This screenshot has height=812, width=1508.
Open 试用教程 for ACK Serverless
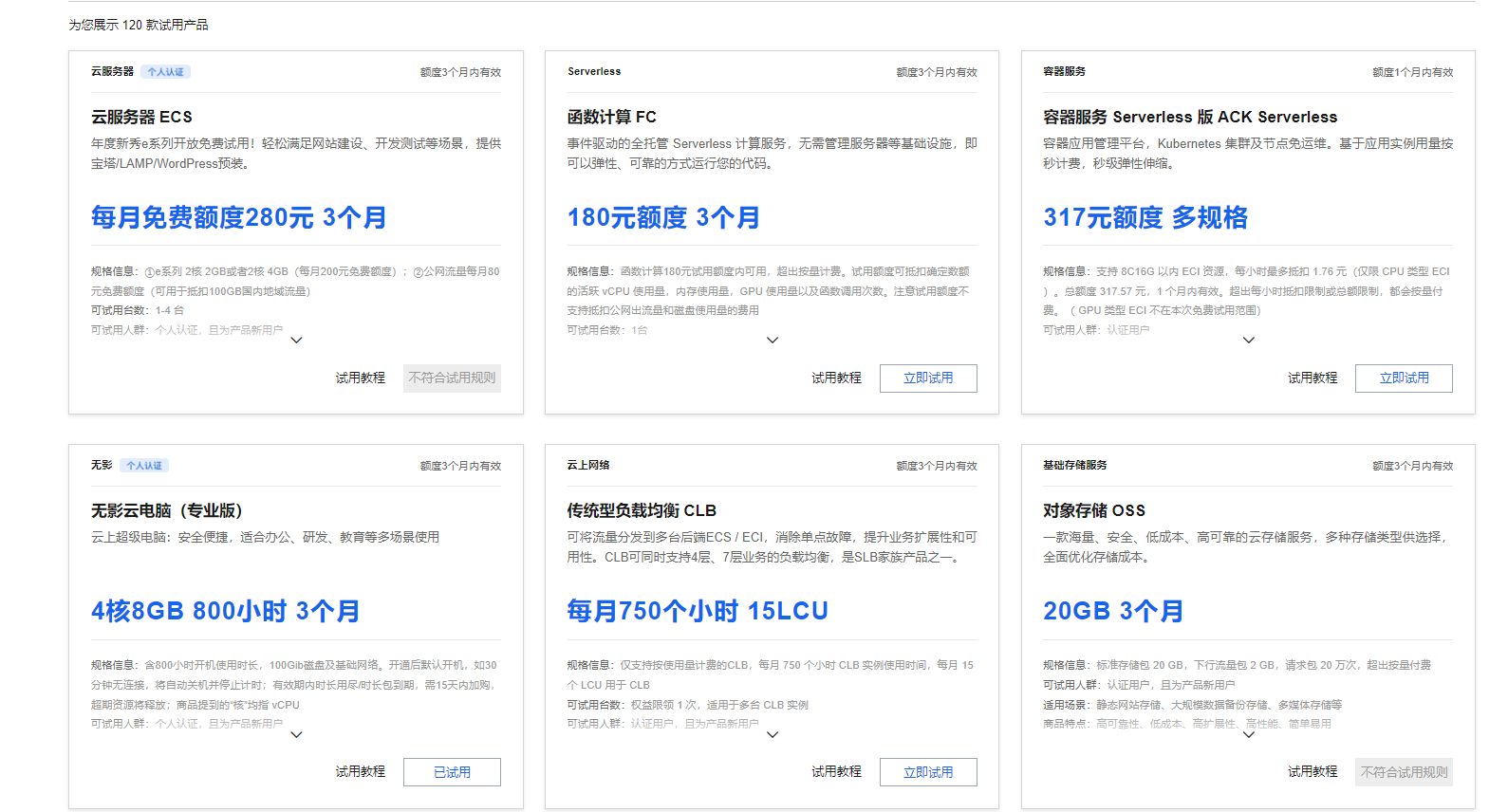(1313, 378)
